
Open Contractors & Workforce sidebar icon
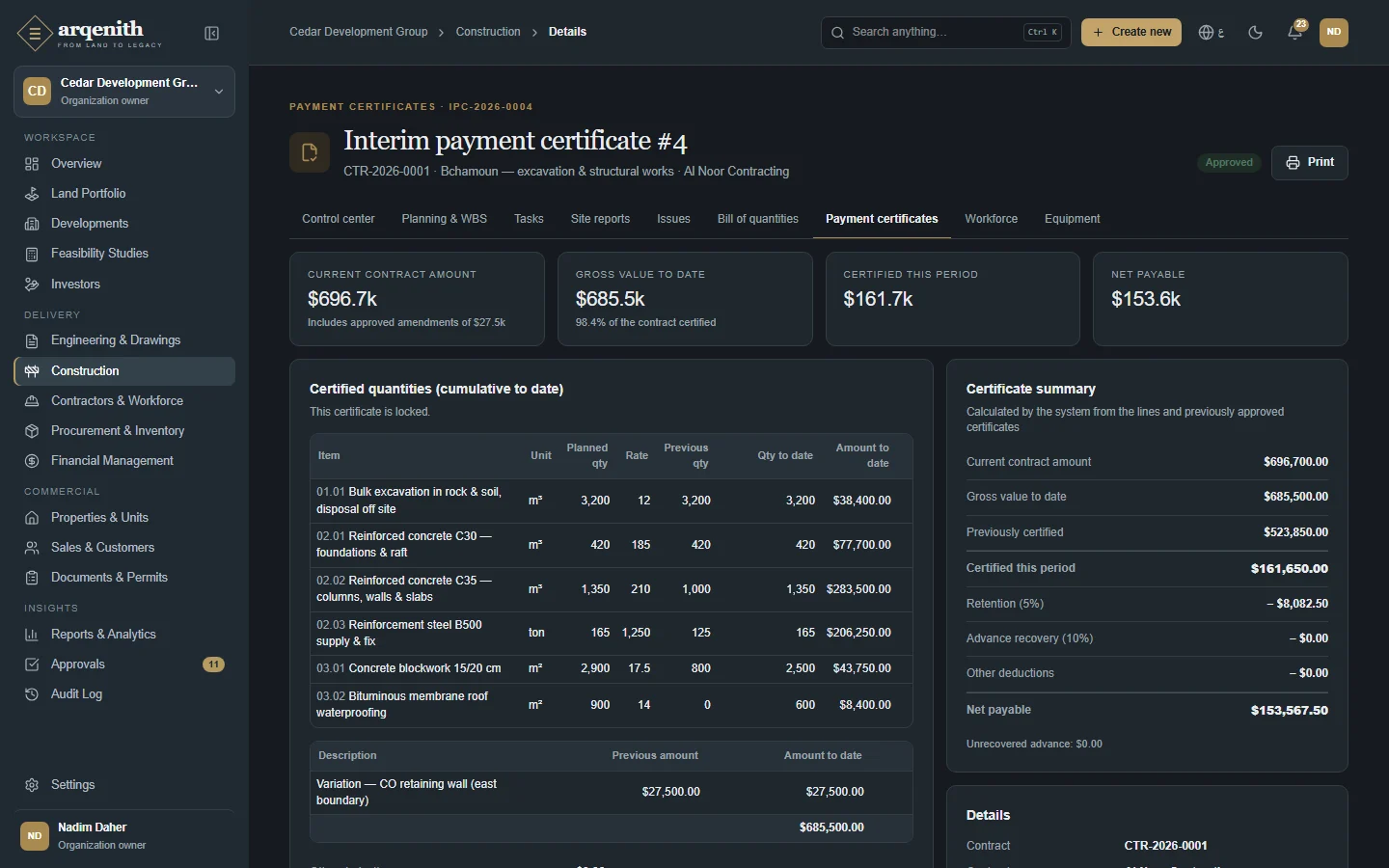32,401
